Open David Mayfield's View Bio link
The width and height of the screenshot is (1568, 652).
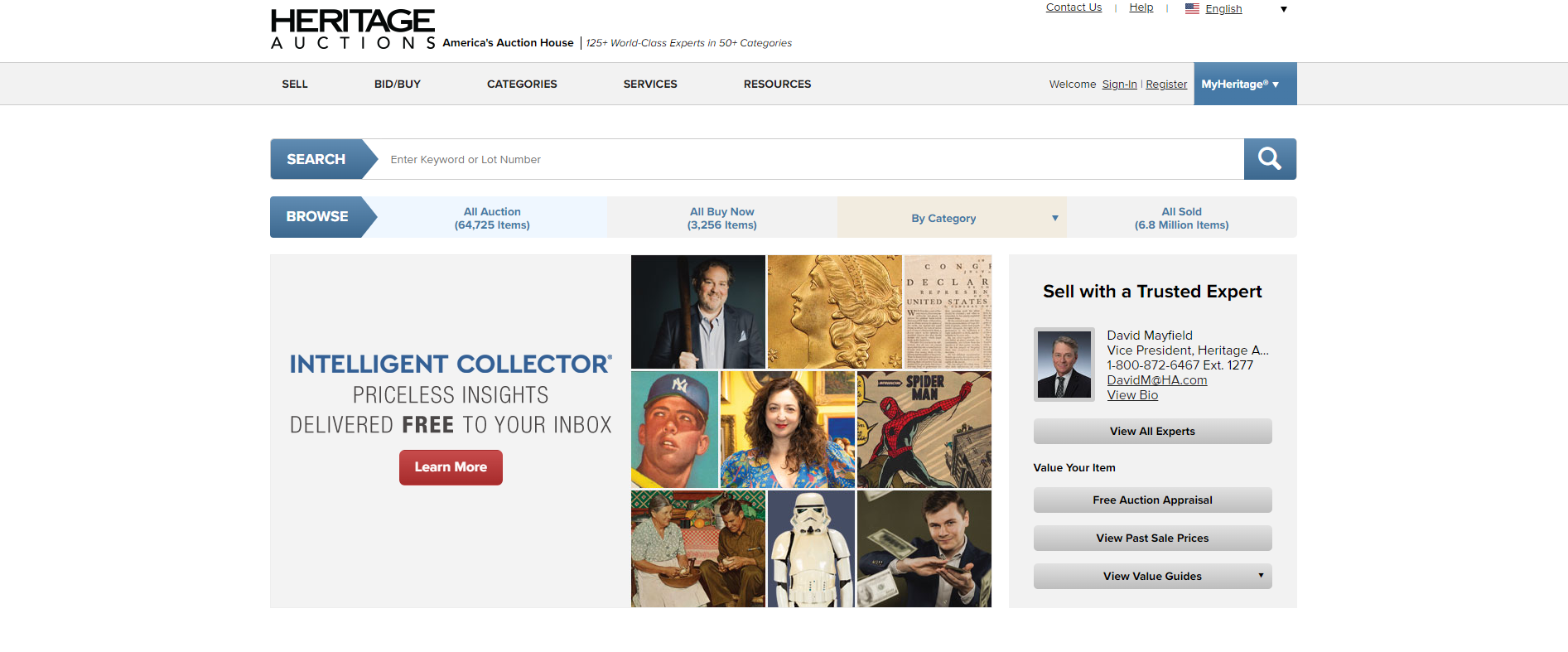(x=1132, y=395)
